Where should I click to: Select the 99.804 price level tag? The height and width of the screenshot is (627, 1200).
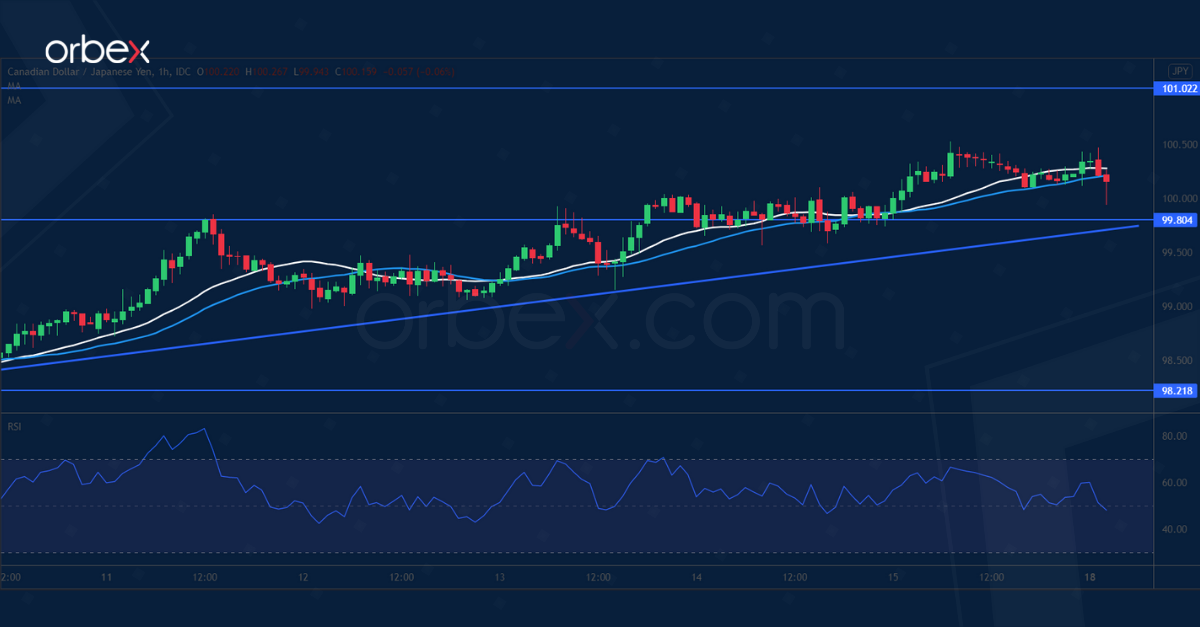(x=1176, y=220)
